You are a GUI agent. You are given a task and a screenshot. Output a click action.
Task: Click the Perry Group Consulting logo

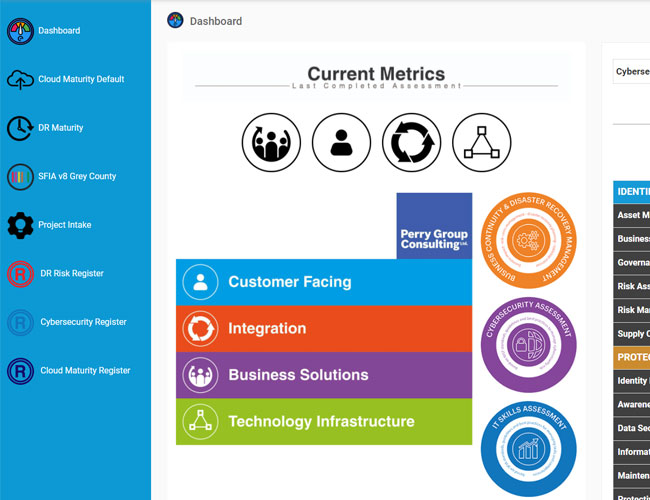(x=434, y=226)
